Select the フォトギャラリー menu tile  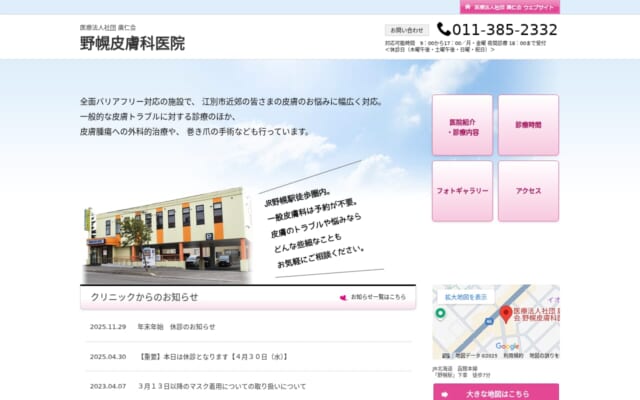pyautogui.click(x=462, y=190)
